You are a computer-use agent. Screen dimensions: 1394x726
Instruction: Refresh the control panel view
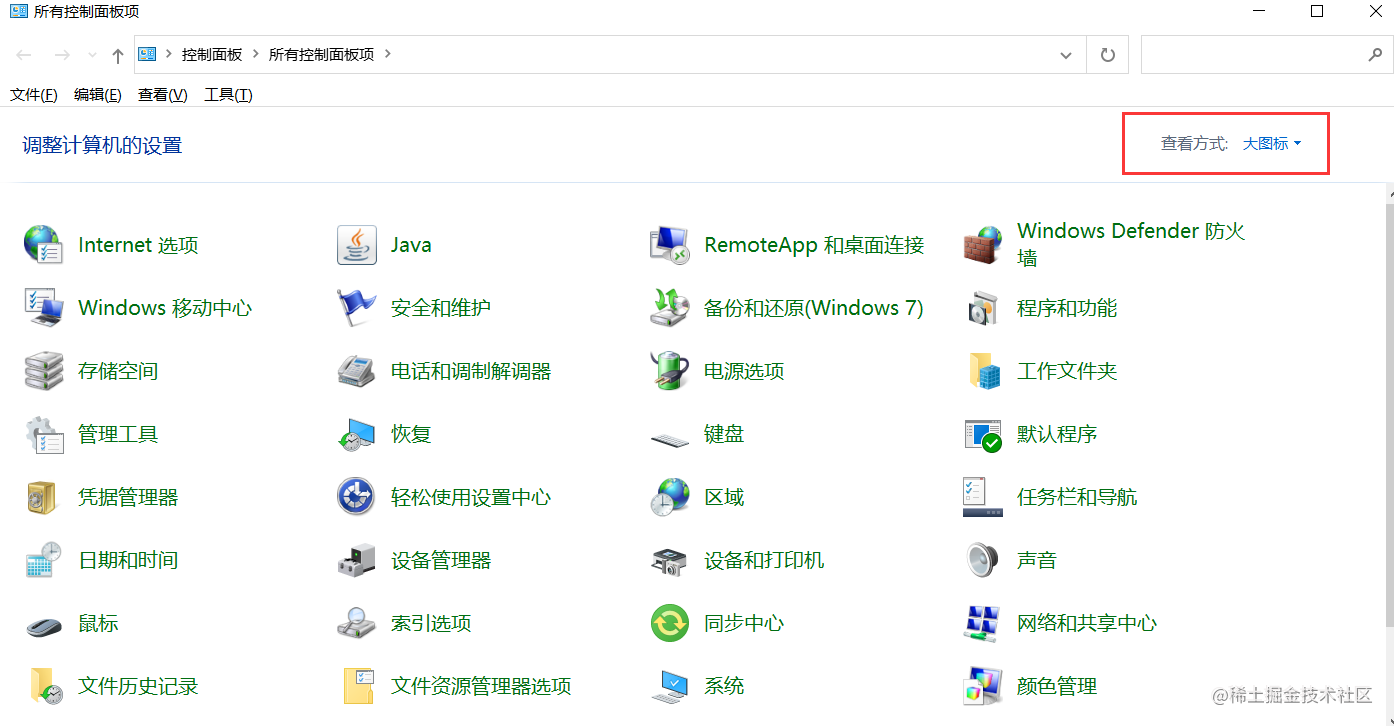(x=1107, y=55)
